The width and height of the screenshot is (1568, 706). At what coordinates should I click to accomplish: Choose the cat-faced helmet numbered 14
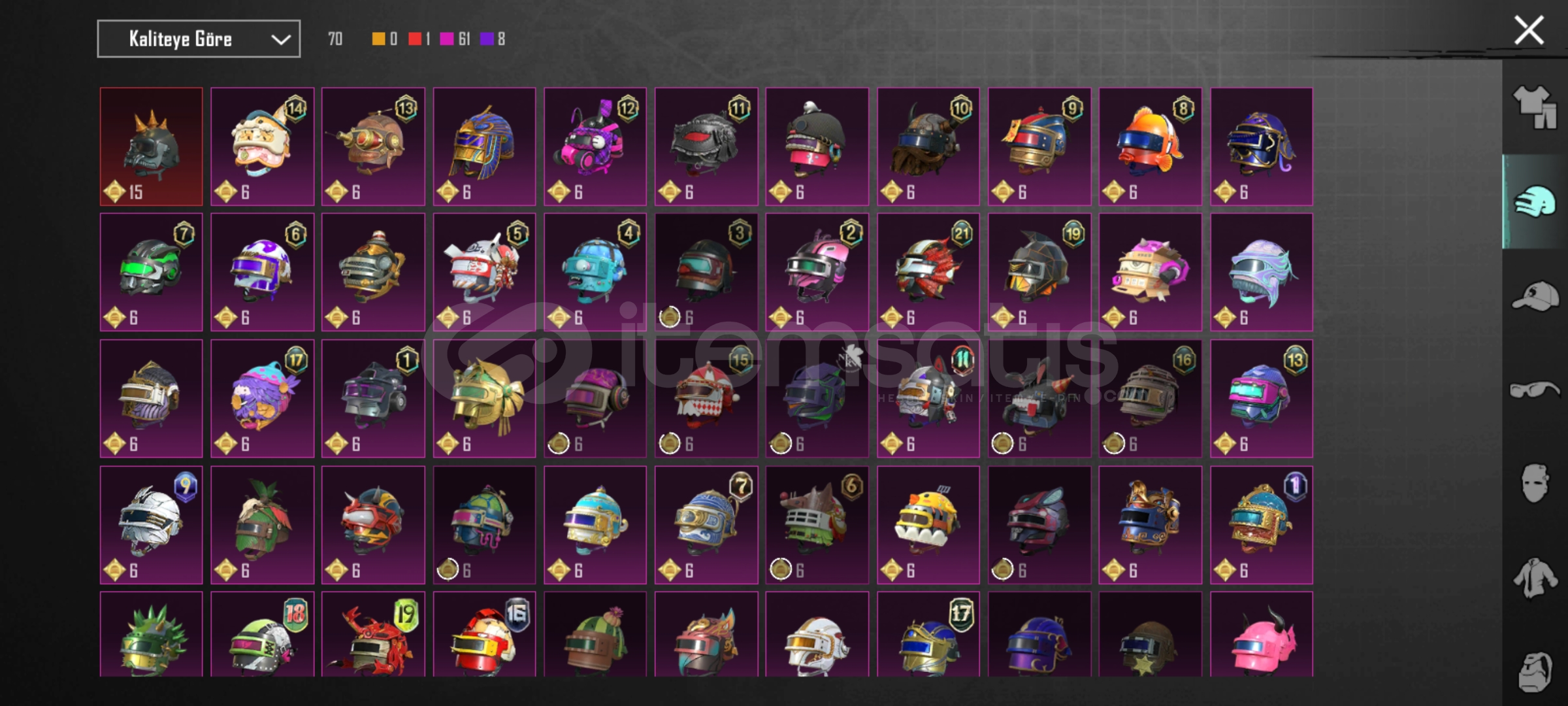coord(263,146)
